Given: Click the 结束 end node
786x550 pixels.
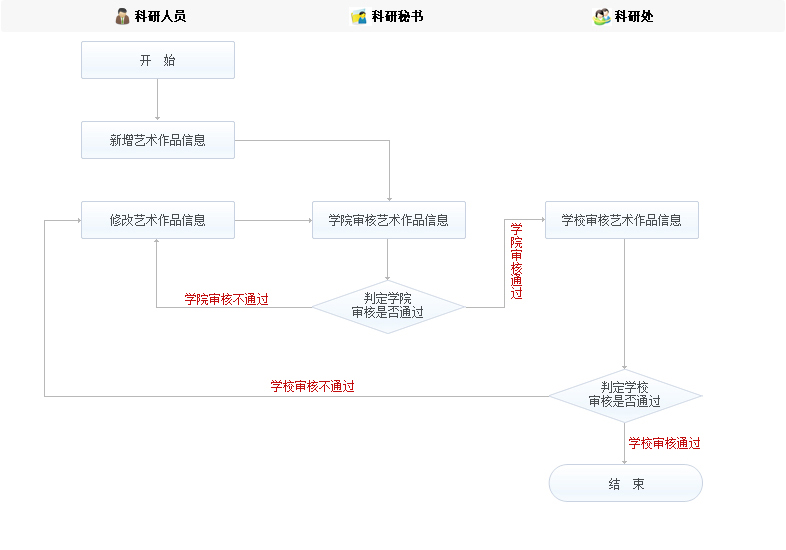Looking at the screenshot, I should coord(626,483).
